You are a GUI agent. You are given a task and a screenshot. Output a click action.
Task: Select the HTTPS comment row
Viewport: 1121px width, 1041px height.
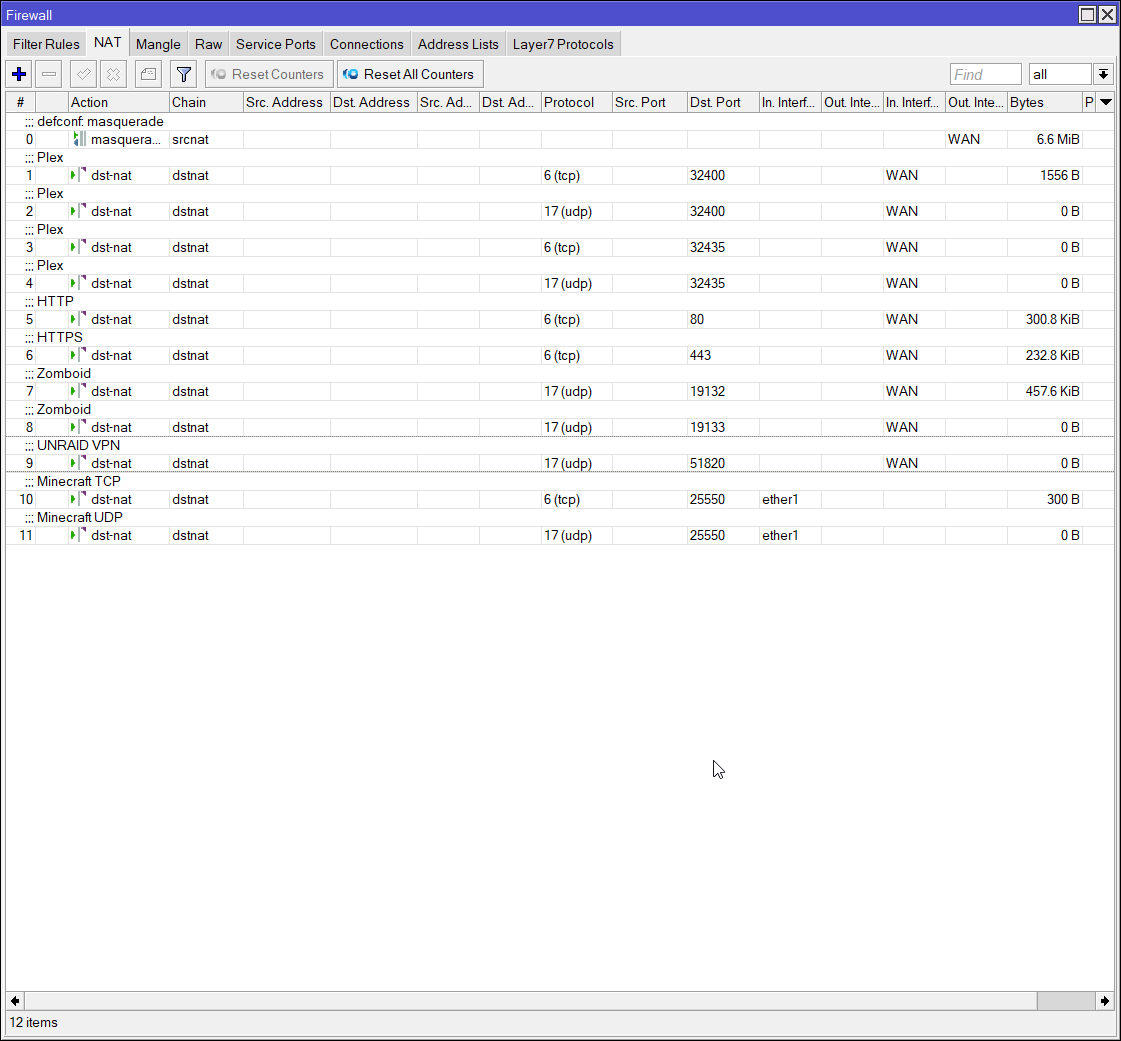click(x=560, y=337)
